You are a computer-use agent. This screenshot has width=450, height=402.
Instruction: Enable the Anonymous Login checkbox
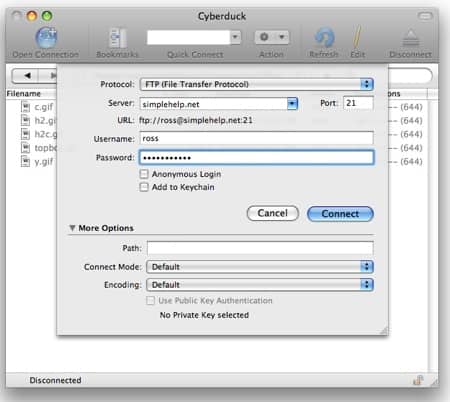pos(144,174)
